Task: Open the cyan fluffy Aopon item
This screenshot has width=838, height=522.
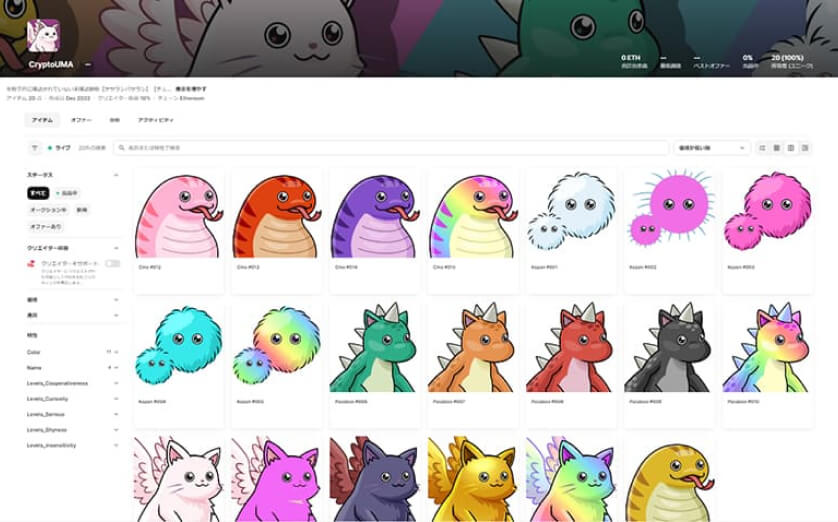Action: [x=179, y=365]
